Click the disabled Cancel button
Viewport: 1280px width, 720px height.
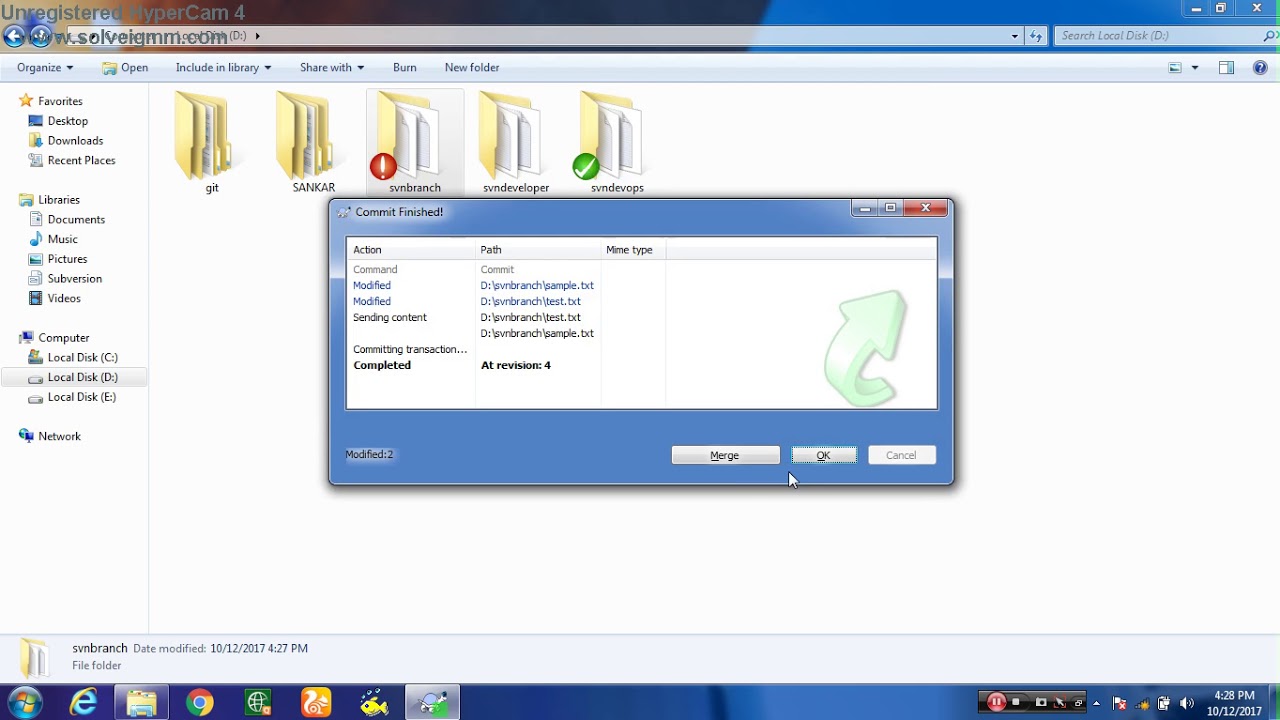click(901, 455)
